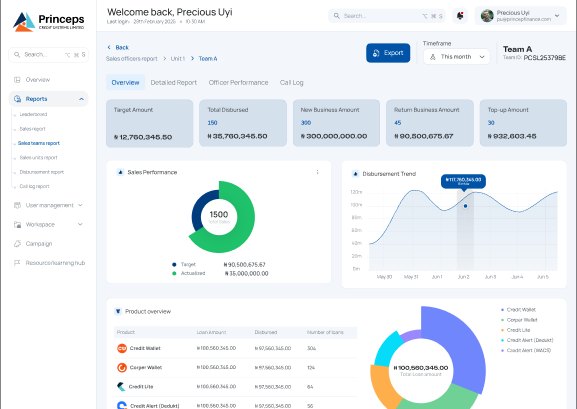Open the This month timeframe dropdown
This screenshot has height=409, width=577.
pyautogui.click(x=456, y=57)
